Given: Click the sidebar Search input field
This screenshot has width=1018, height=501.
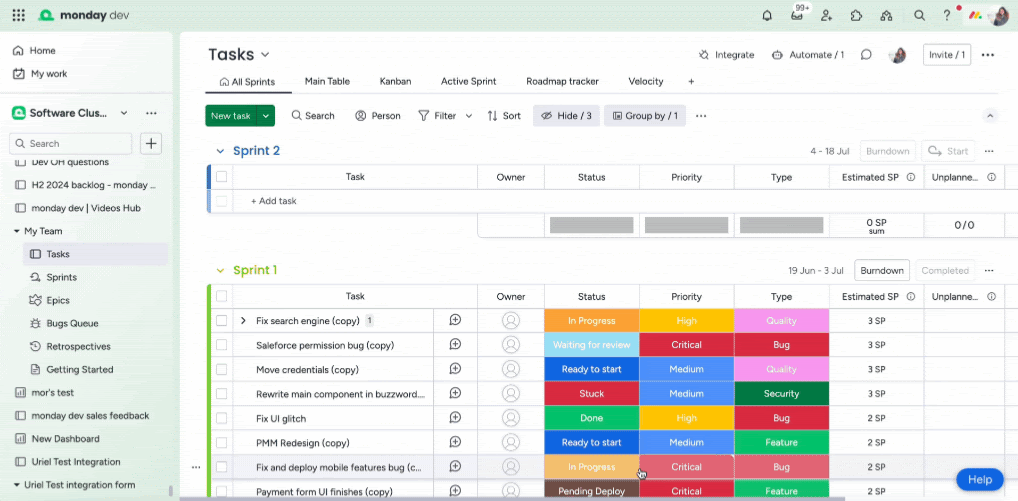Looking at the screenshot, I should click(71, 143).
